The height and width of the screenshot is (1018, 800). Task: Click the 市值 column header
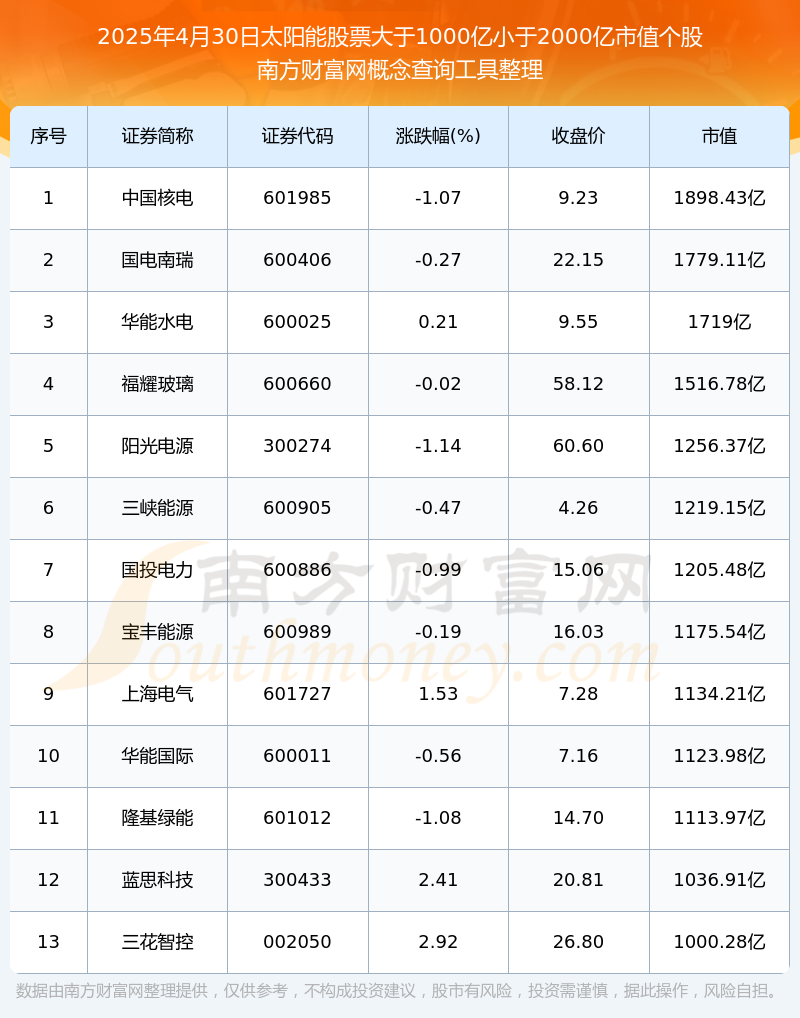719,136
